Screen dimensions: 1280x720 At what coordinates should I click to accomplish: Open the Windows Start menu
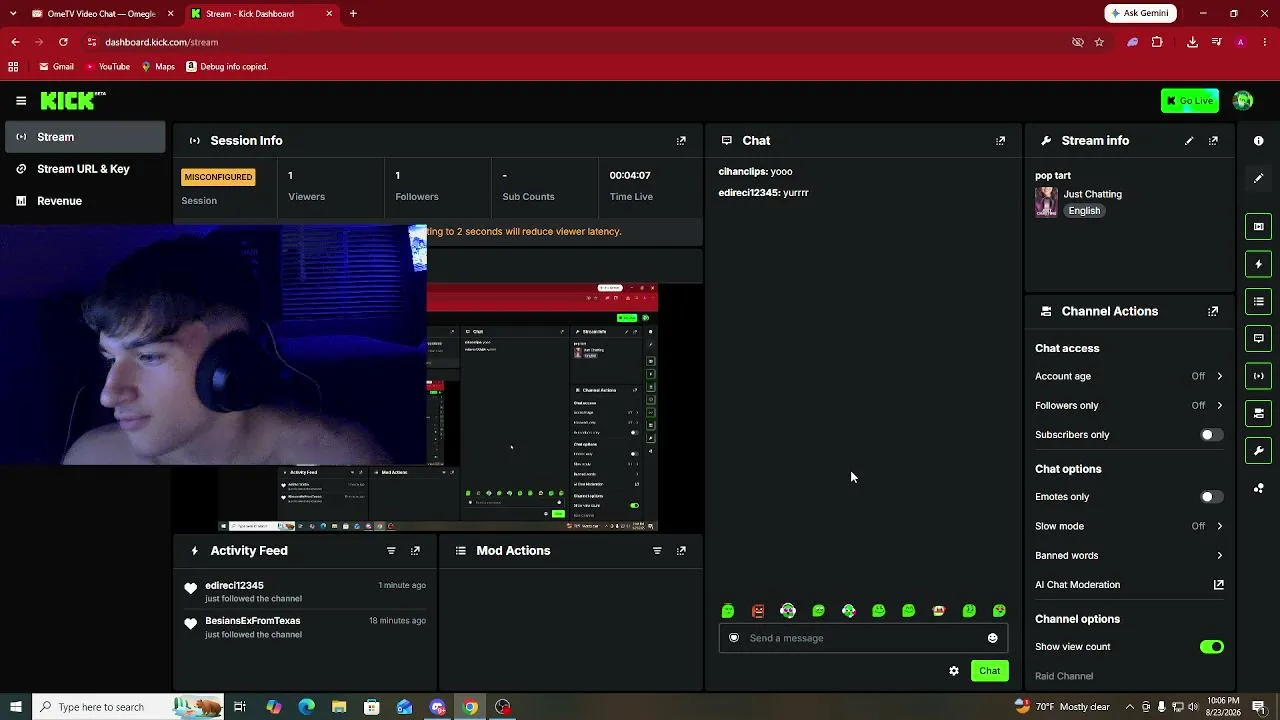point(15,707)
